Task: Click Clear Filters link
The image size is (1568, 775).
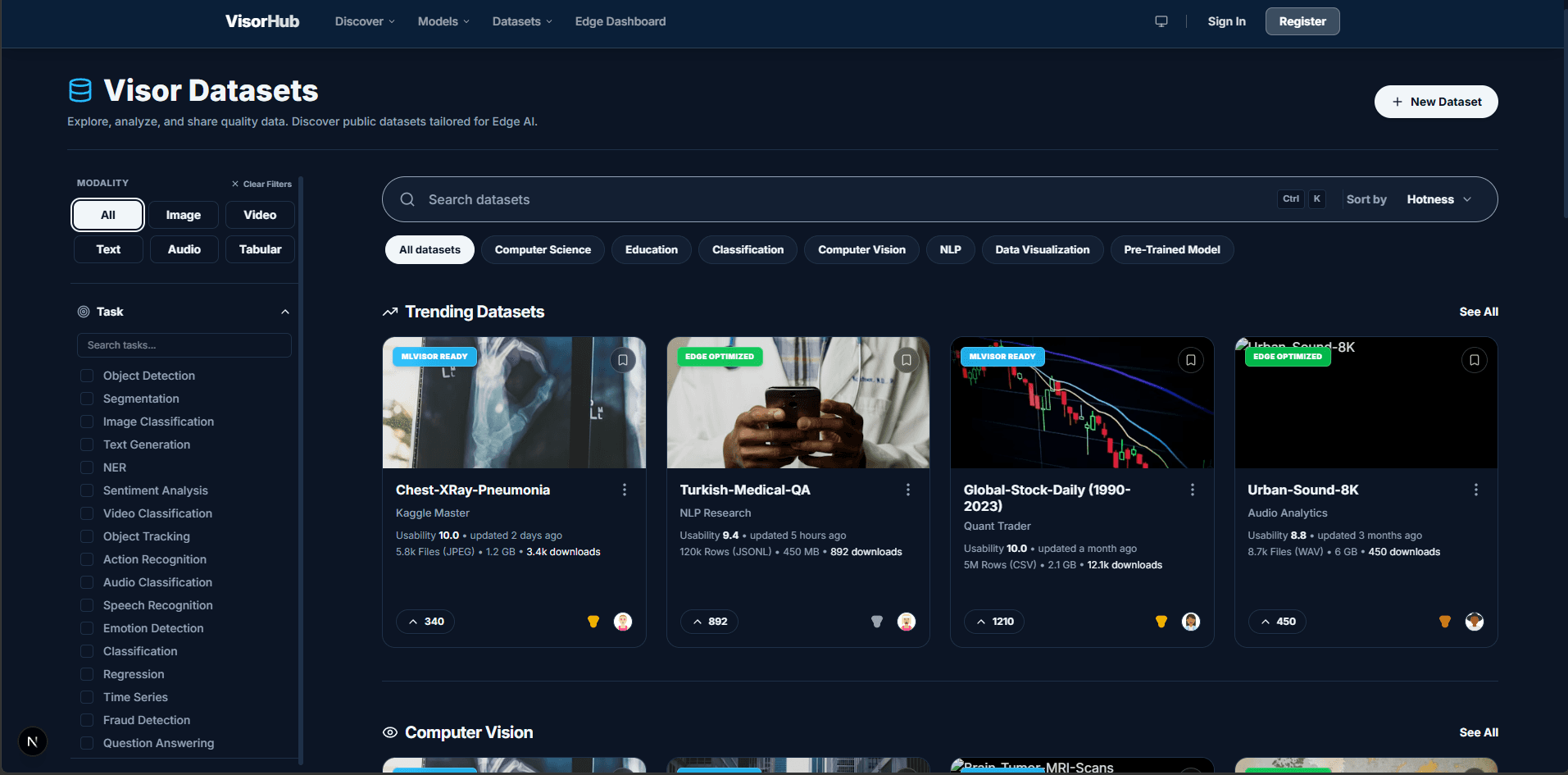Action: tap(261, 184)
